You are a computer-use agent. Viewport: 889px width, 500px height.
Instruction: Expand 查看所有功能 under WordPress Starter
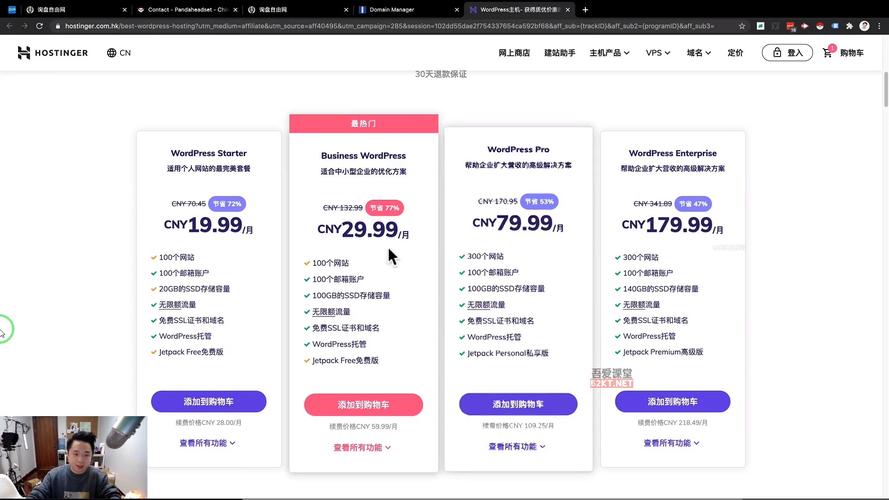click(208, 443)
